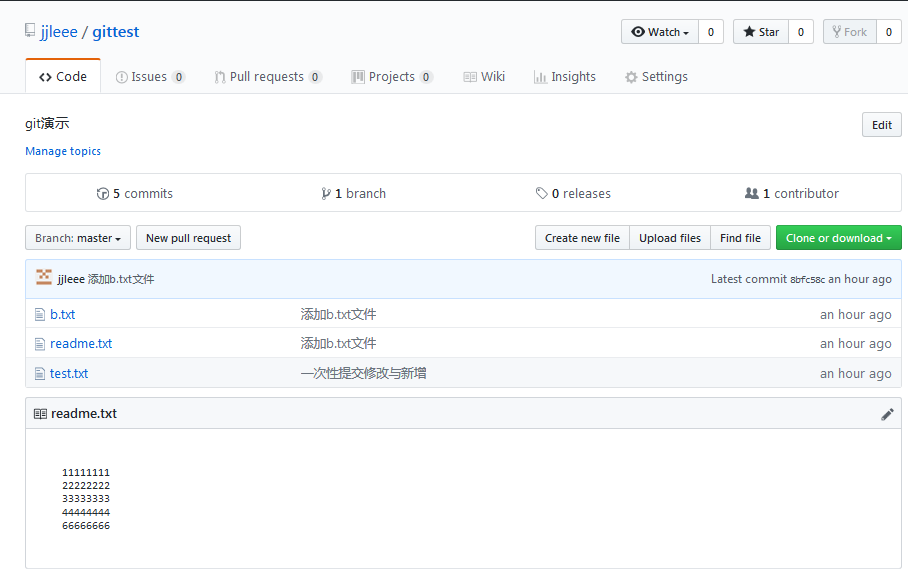The image size is (908, 578).
Task: Click the watchers count next to Watch
Action: tap(711, 32)
